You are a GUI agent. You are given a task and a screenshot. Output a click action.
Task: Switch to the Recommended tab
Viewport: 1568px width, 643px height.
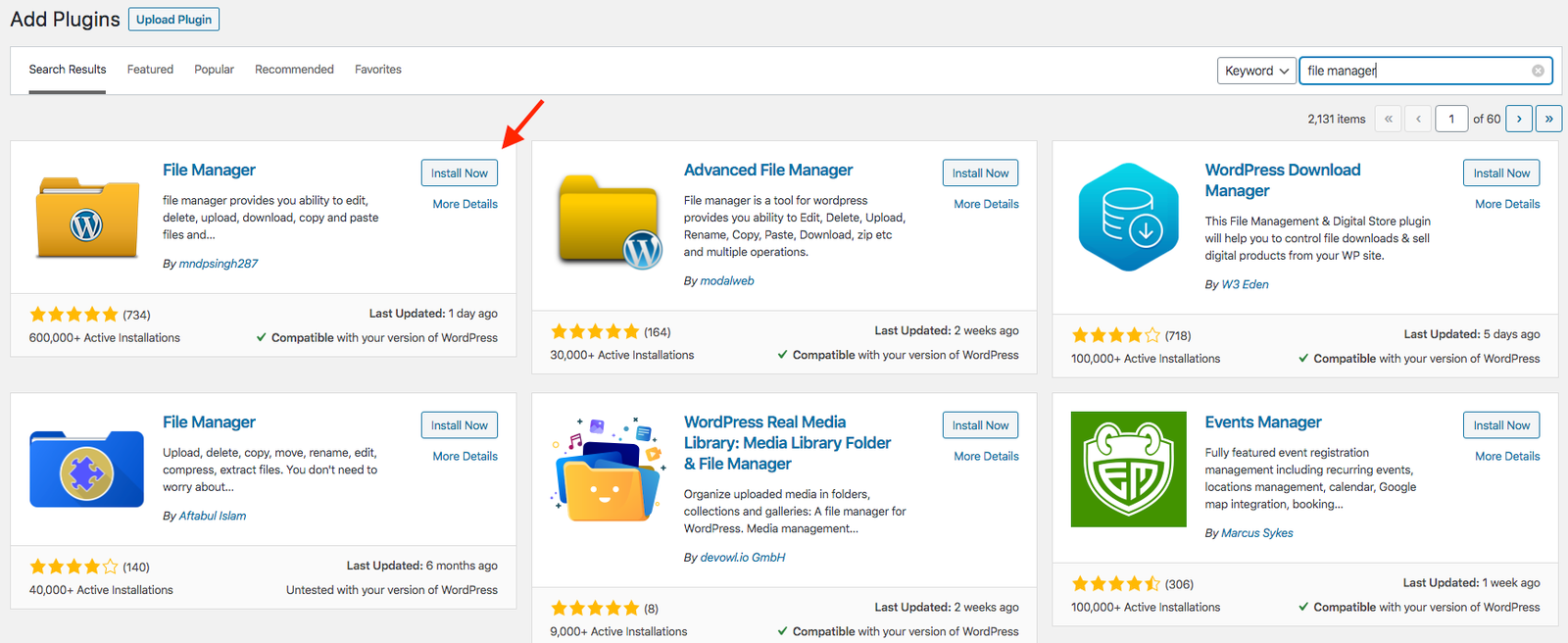pos(294,70)
